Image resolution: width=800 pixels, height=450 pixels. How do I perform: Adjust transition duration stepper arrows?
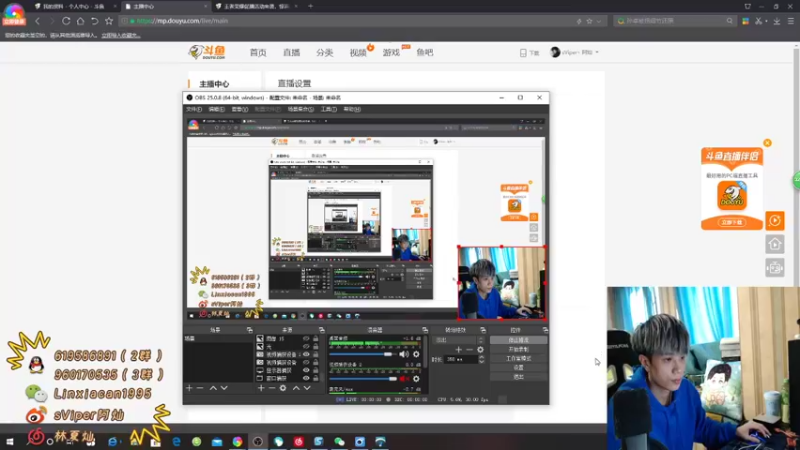[481, 359]
